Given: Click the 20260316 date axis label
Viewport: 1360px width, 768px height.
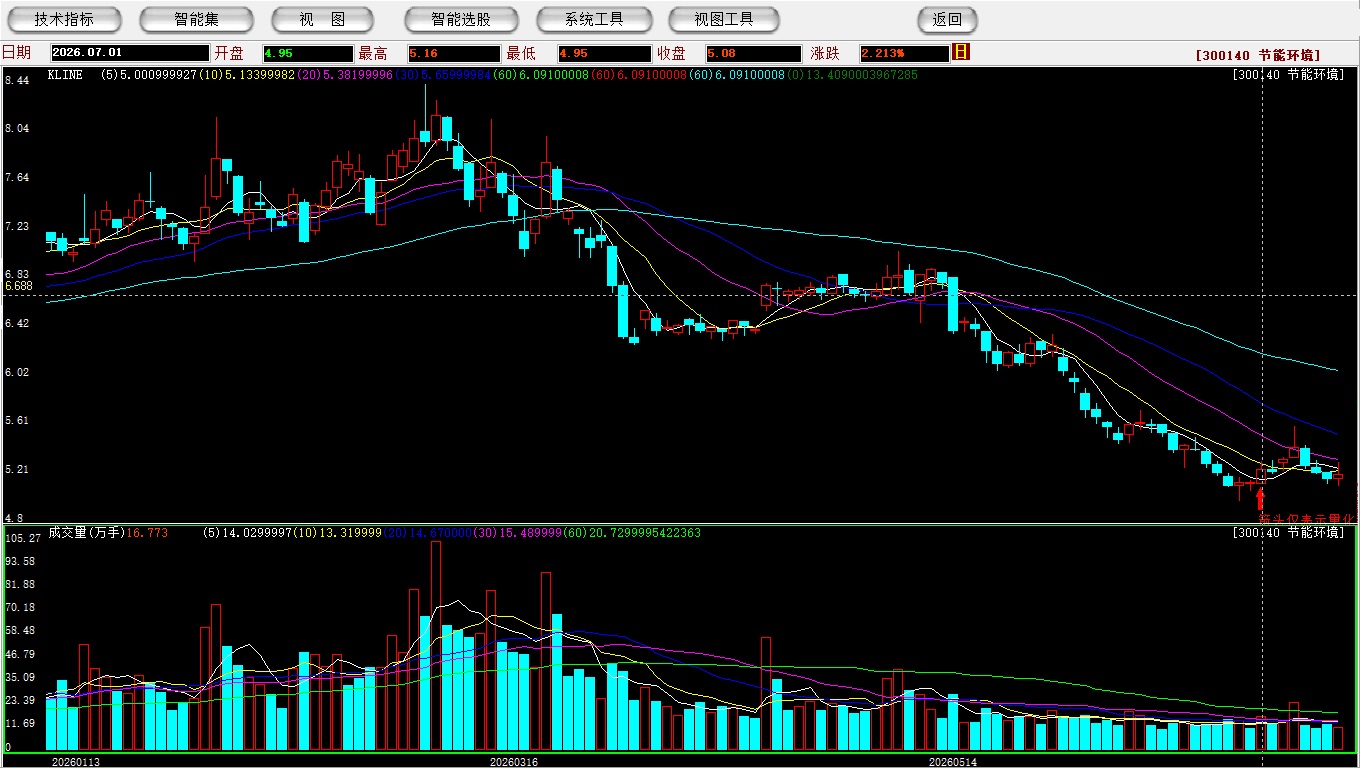Looking at the screenshot, I should (x=514, y=762).
